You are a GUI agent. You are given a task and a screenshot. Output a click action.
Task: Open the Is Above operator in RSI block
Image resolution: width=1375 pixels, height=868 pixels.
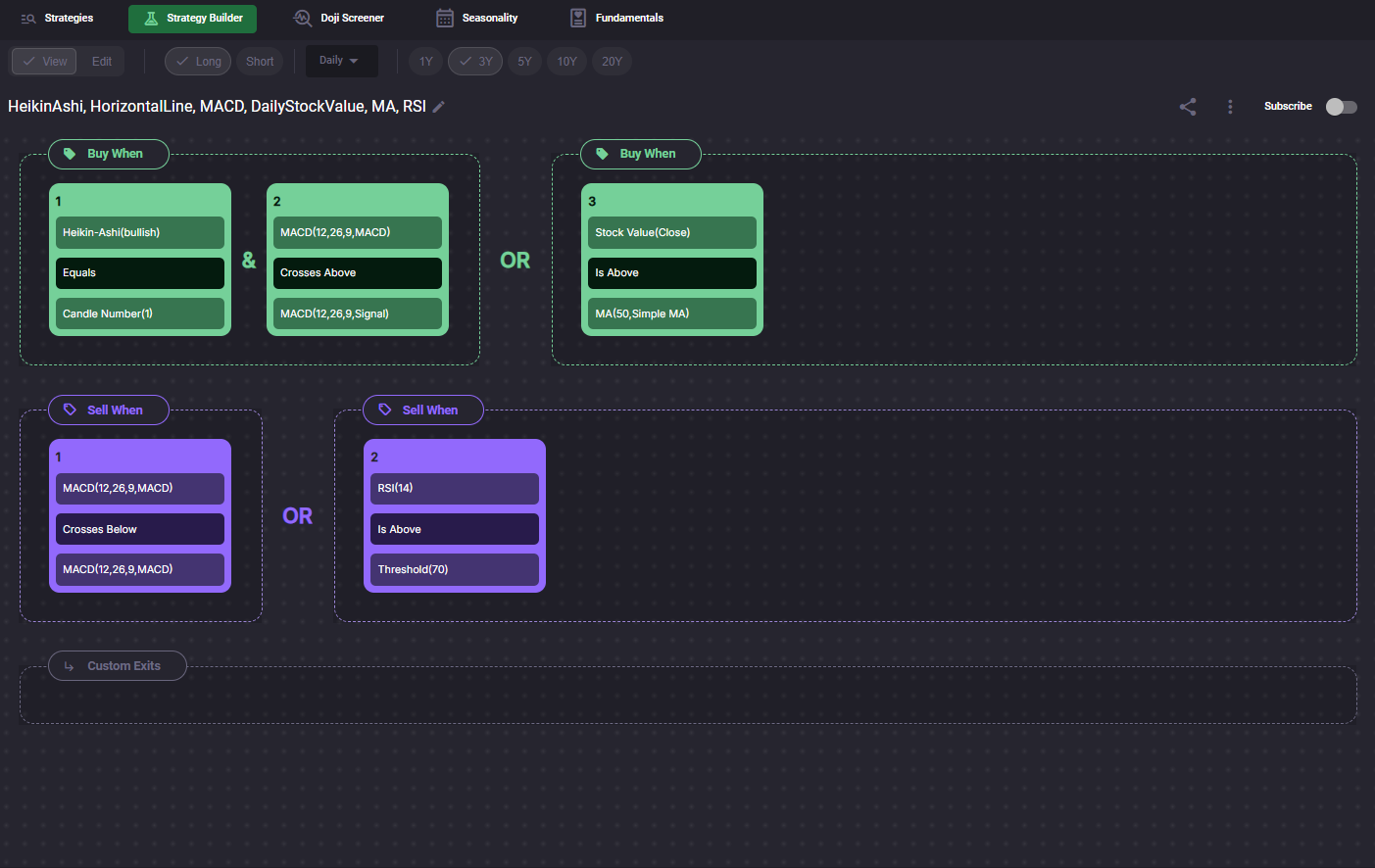(x=454, y=529)
